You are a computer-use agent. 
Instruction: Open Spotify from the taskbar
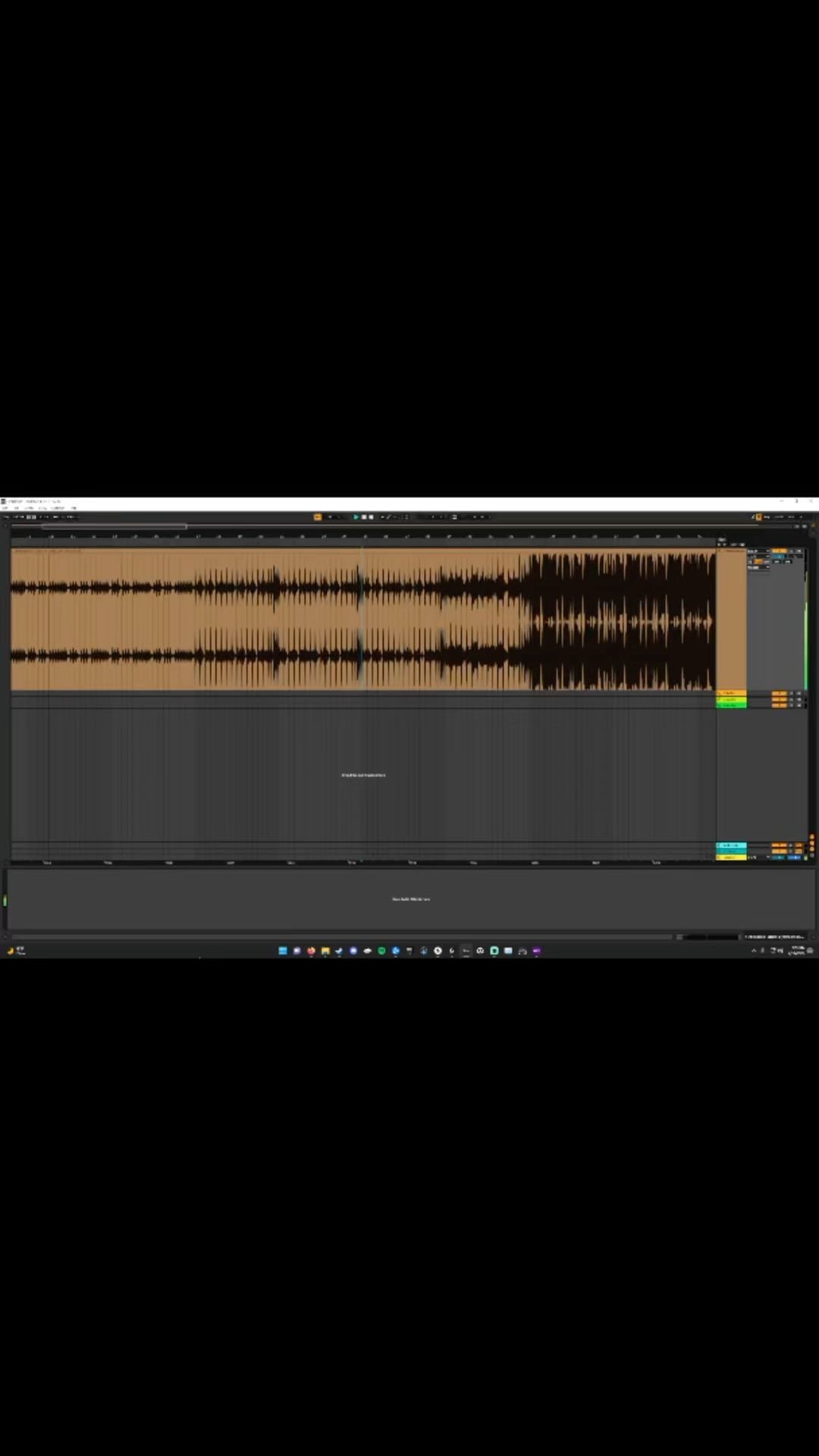click(x=381, y=950)
